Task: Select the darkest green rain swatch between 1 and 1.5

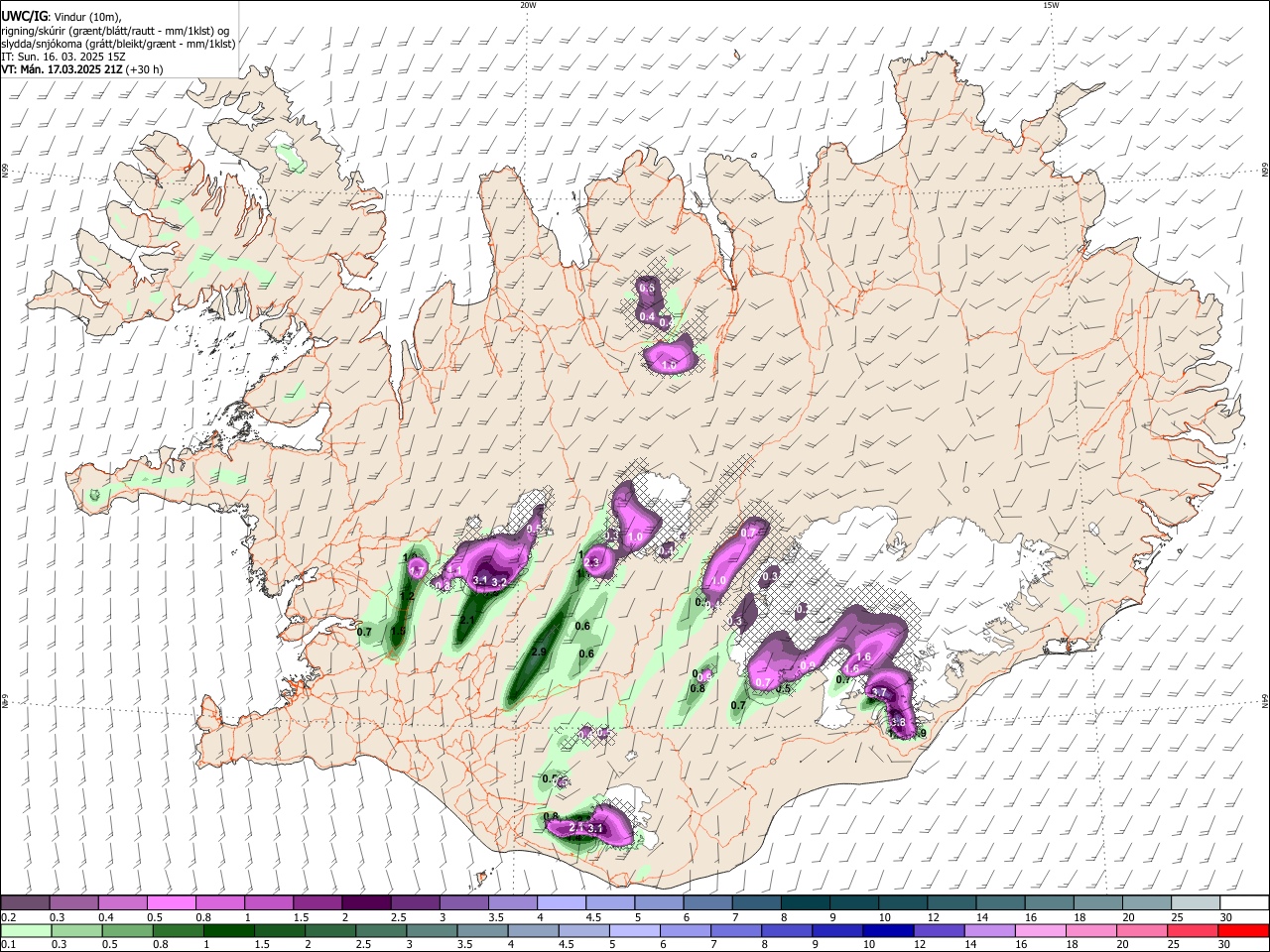Action: click(228, 930)
